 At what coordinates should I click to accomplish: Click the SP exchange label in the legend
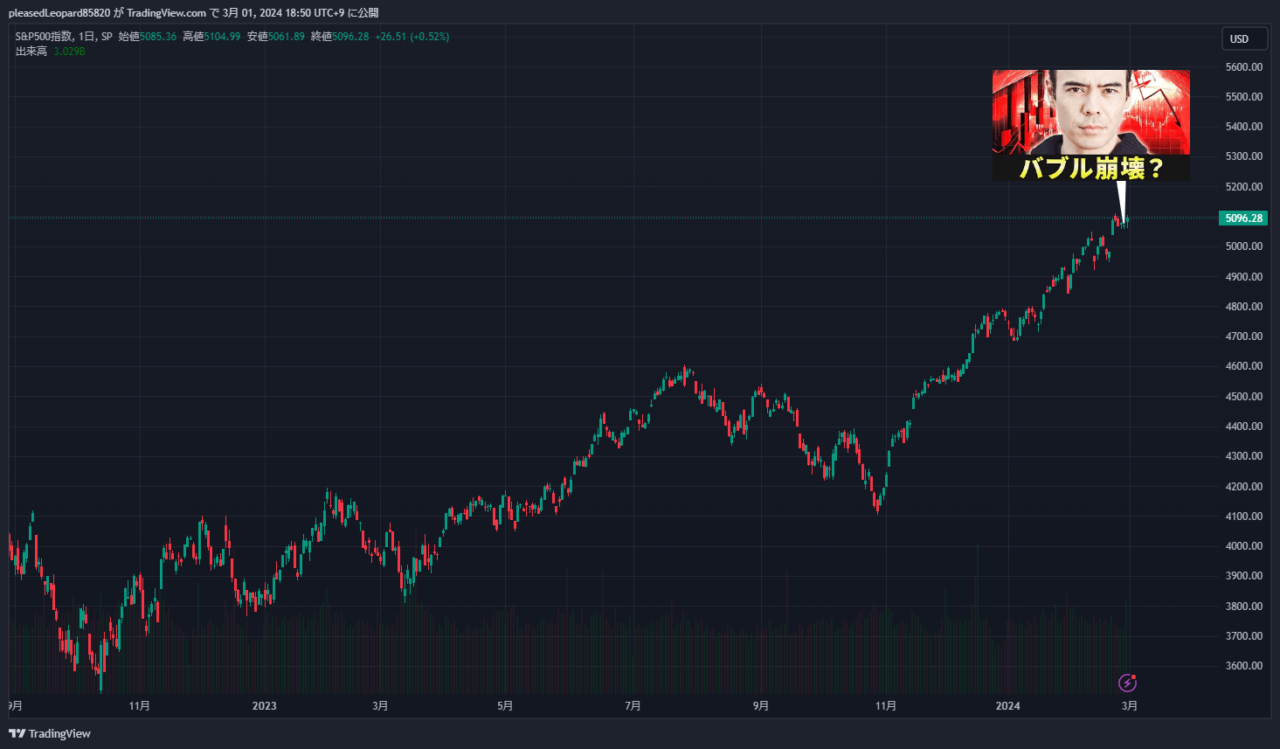pyautogui.click(x=105, y=35)
